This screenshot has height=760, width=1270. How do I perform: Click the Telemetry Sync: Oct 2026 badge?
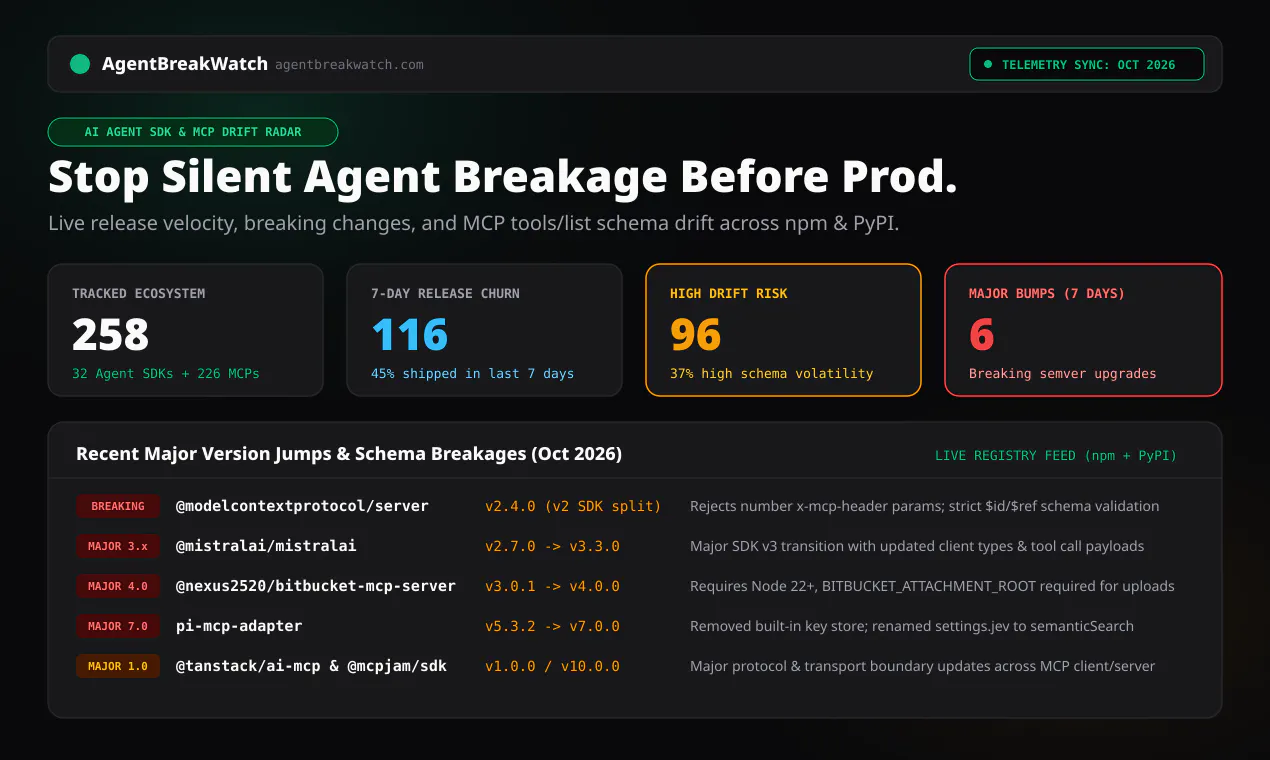pos(1087,64)
